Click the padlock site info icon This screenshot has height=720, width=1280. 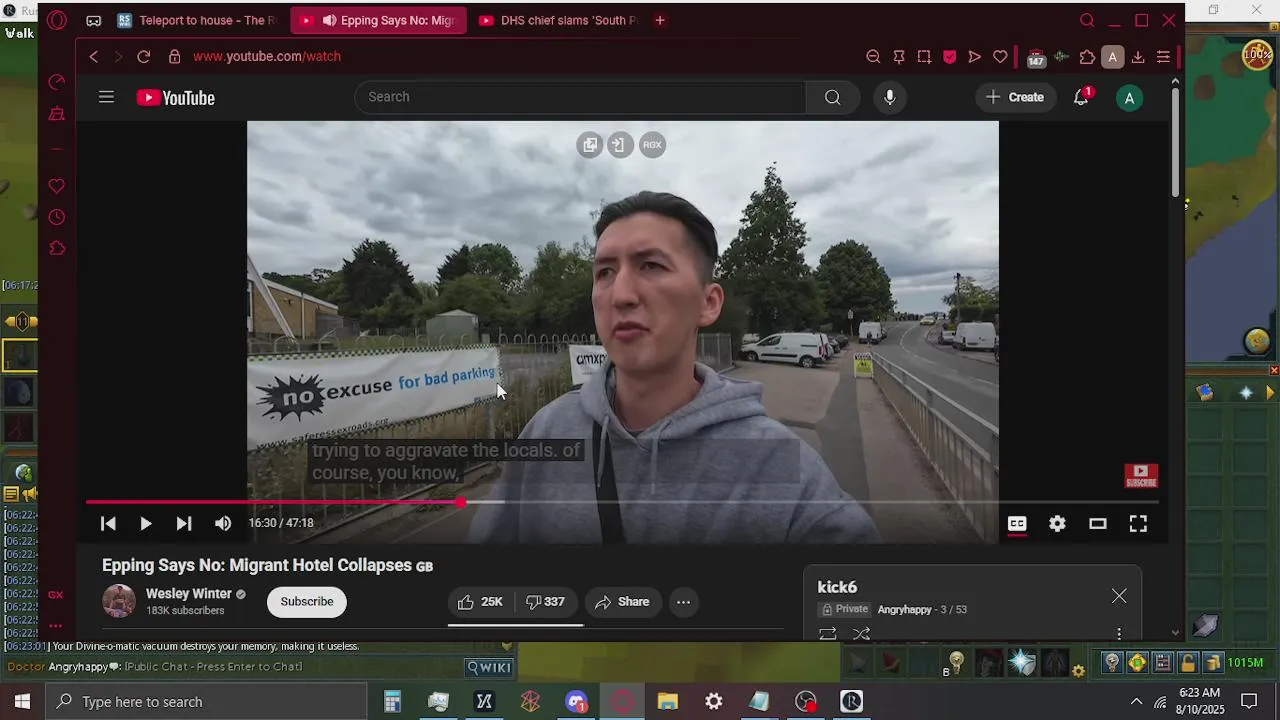coord(174,57)
